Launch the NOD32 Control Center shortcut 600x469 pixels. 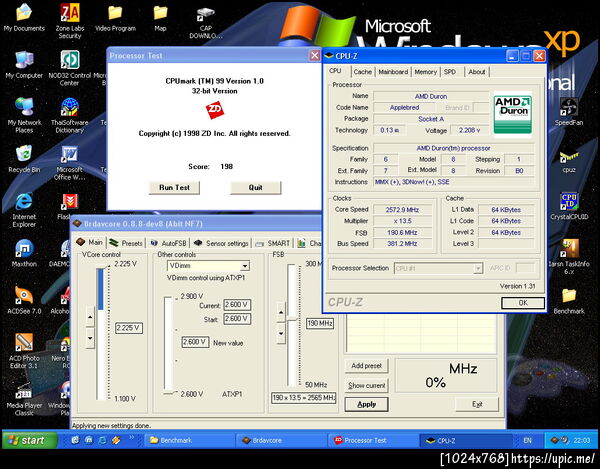click(70, 68)
